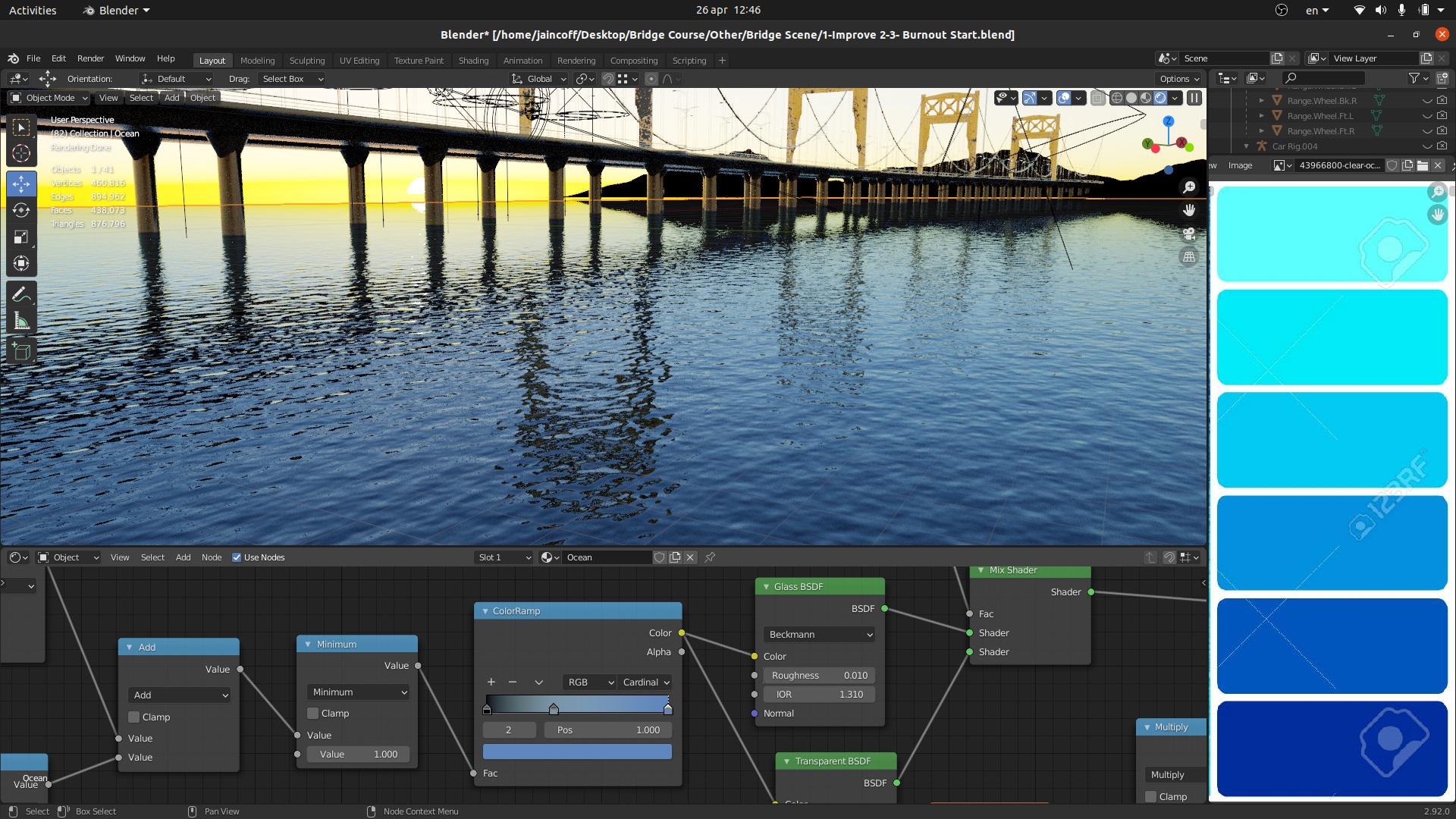Toggle fake user for the ocean image

click(1392, 165)
